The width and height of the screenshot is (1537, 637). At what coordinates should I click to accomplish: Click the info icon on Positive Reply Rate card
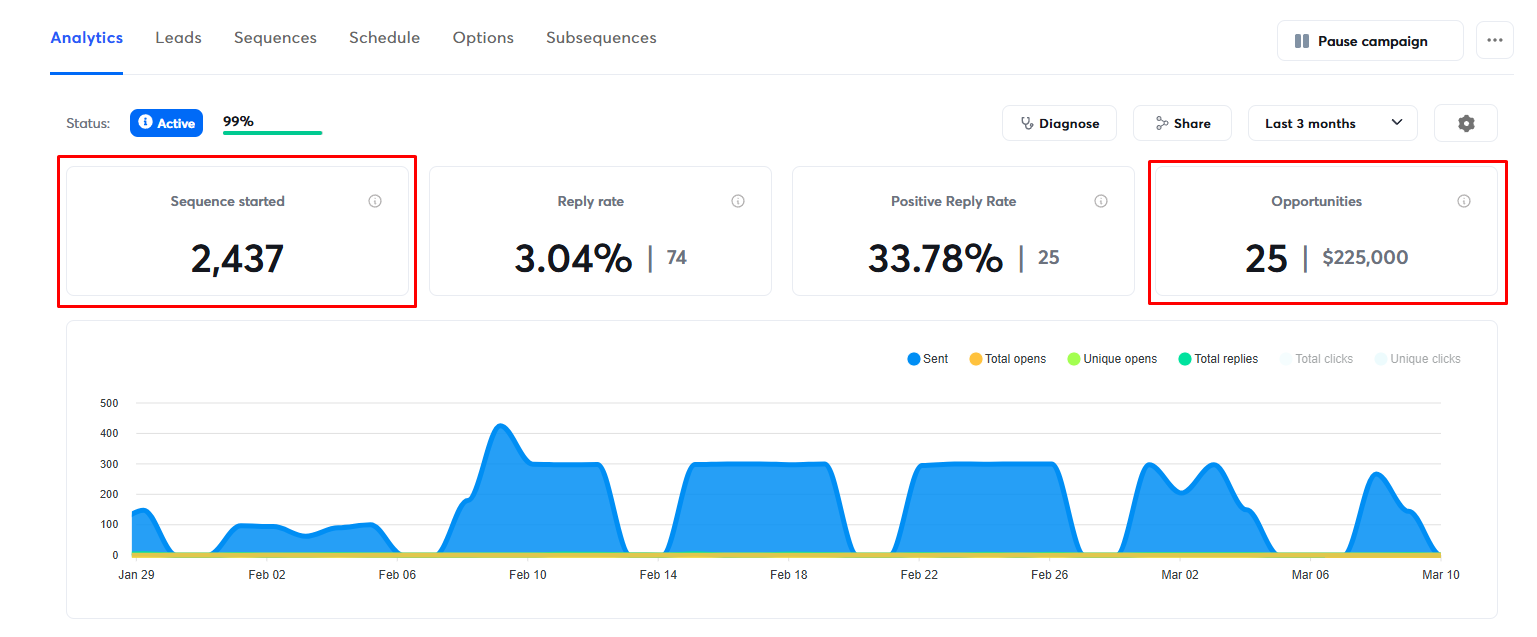pos(1101,200)
